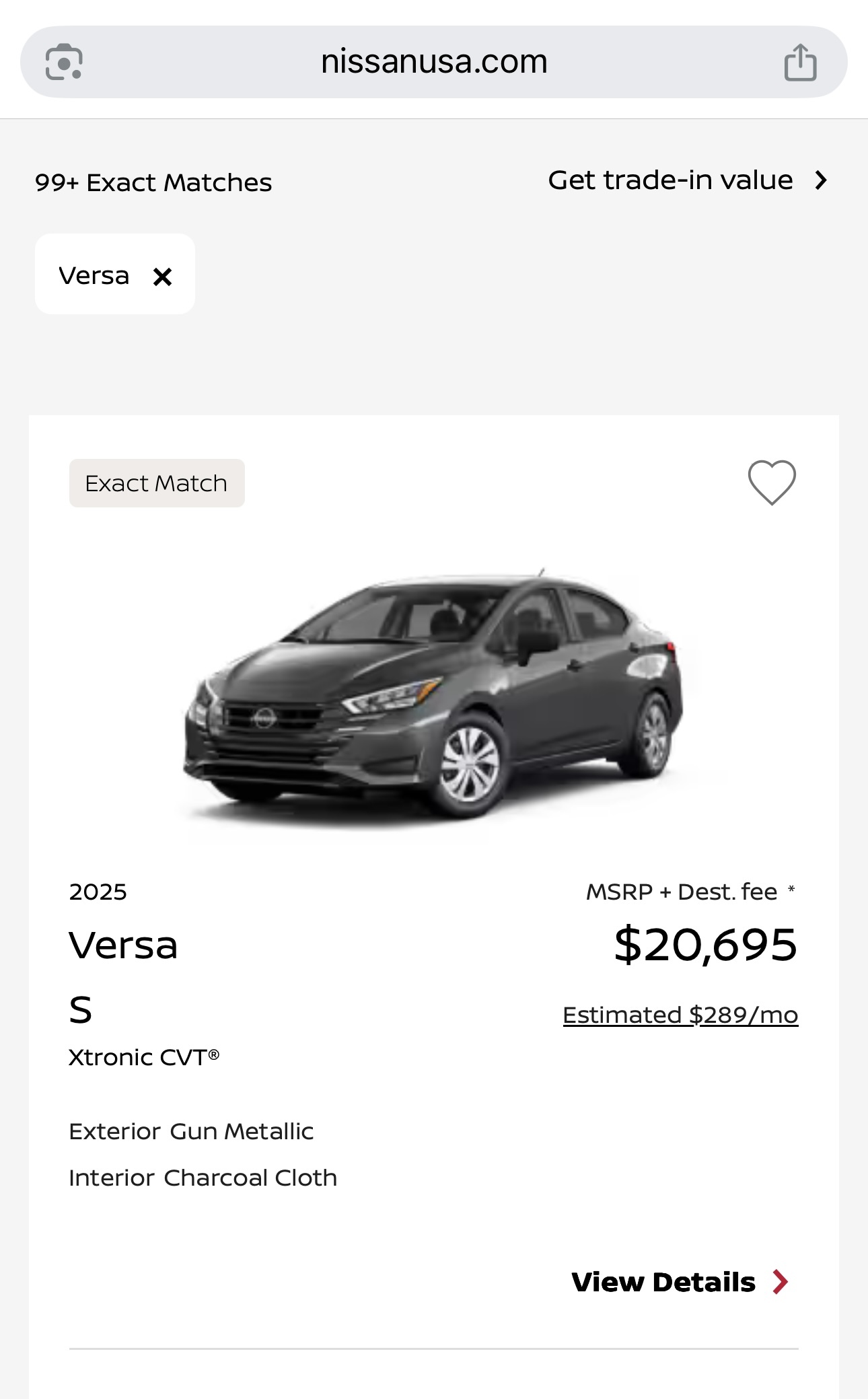
Task: Click the Exterior Gun Metallic text
Action: 192,1131
